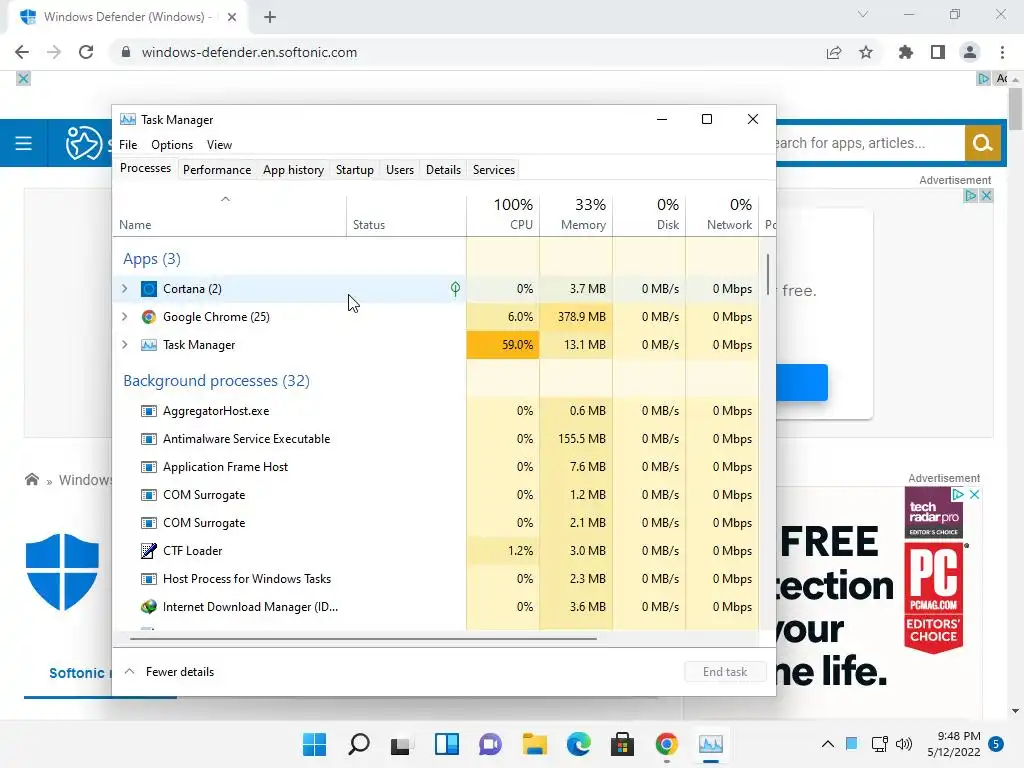Click the Cortana green leaf suspended-status icon
The width and height of the screenshot is (1024, 768).
click(x=455, y=289)
